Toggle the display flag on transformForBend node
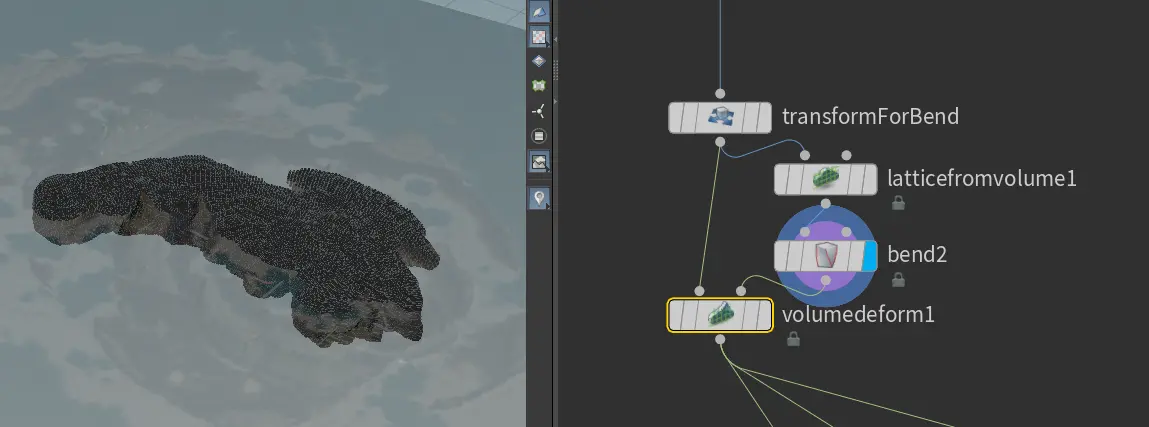 (x=764, y=117)
